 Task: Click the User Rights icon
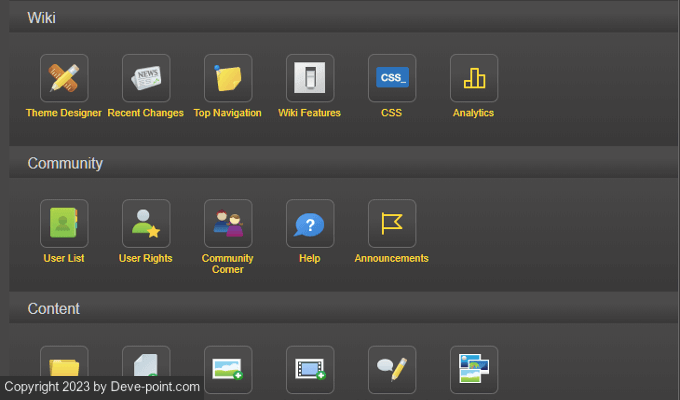pyautogui.click(x=146, y=223)
